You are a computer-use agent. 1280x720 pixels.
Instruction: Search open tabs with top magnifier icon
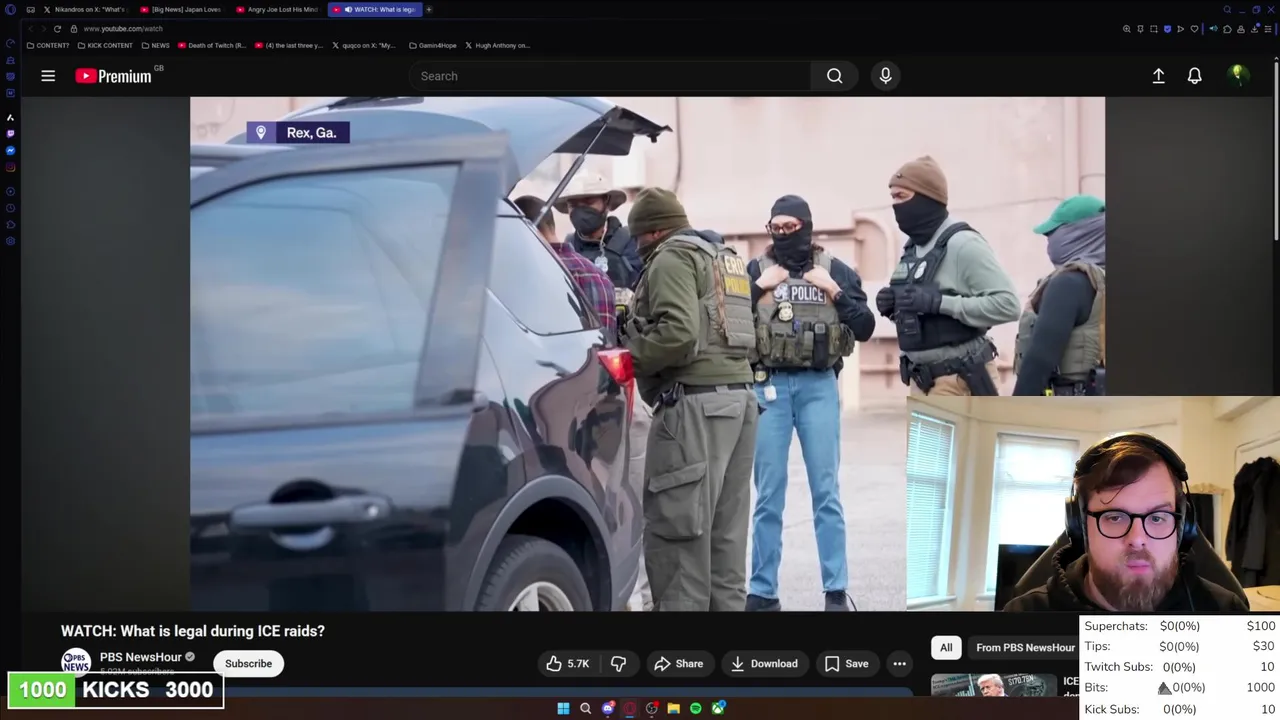click(1227, 9)
